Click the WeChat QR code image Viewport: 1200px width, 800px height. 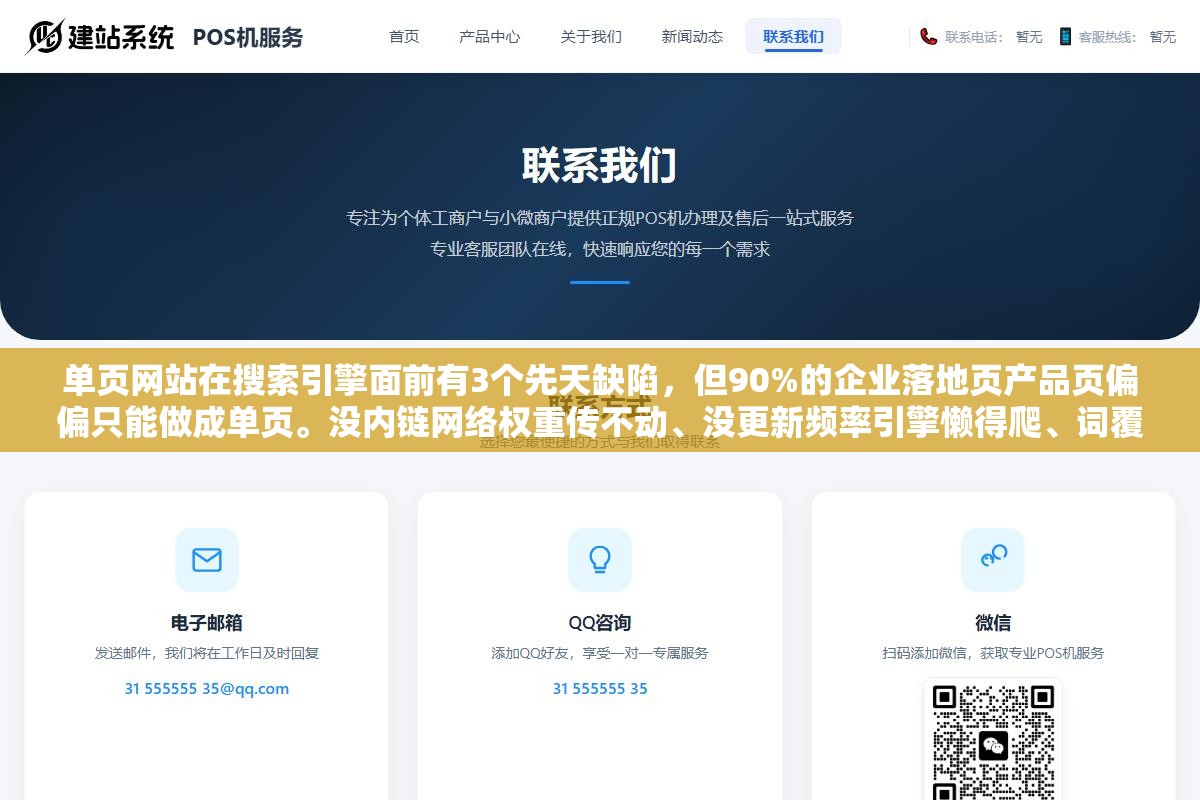(x=993, y=740)
